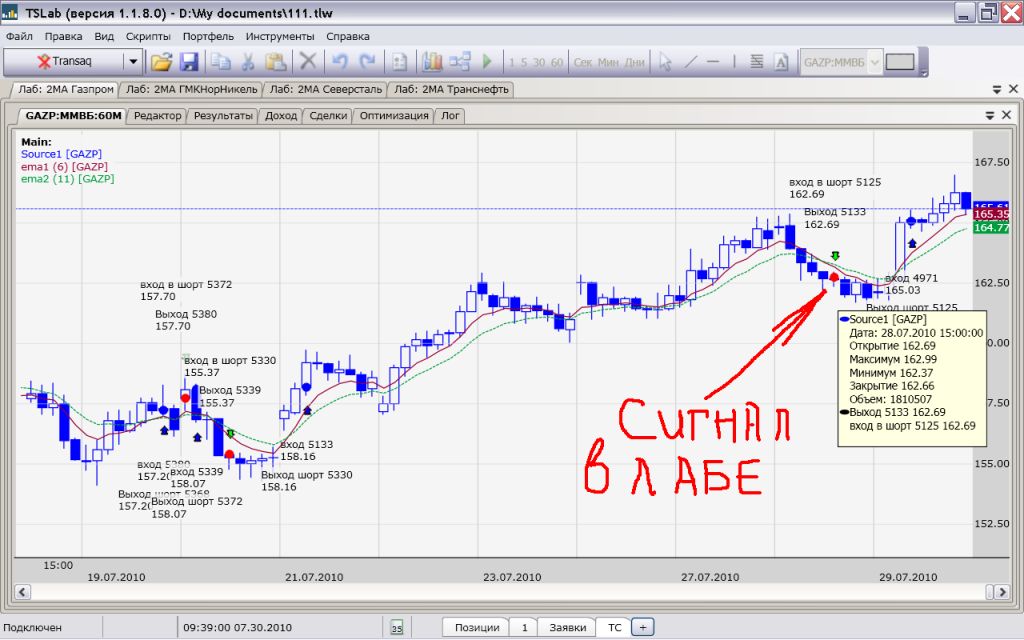Switch to Лаб: 2МА Газпром tab
The width and height of the screenshot is (1024, 640).
[x=65, y=89]
